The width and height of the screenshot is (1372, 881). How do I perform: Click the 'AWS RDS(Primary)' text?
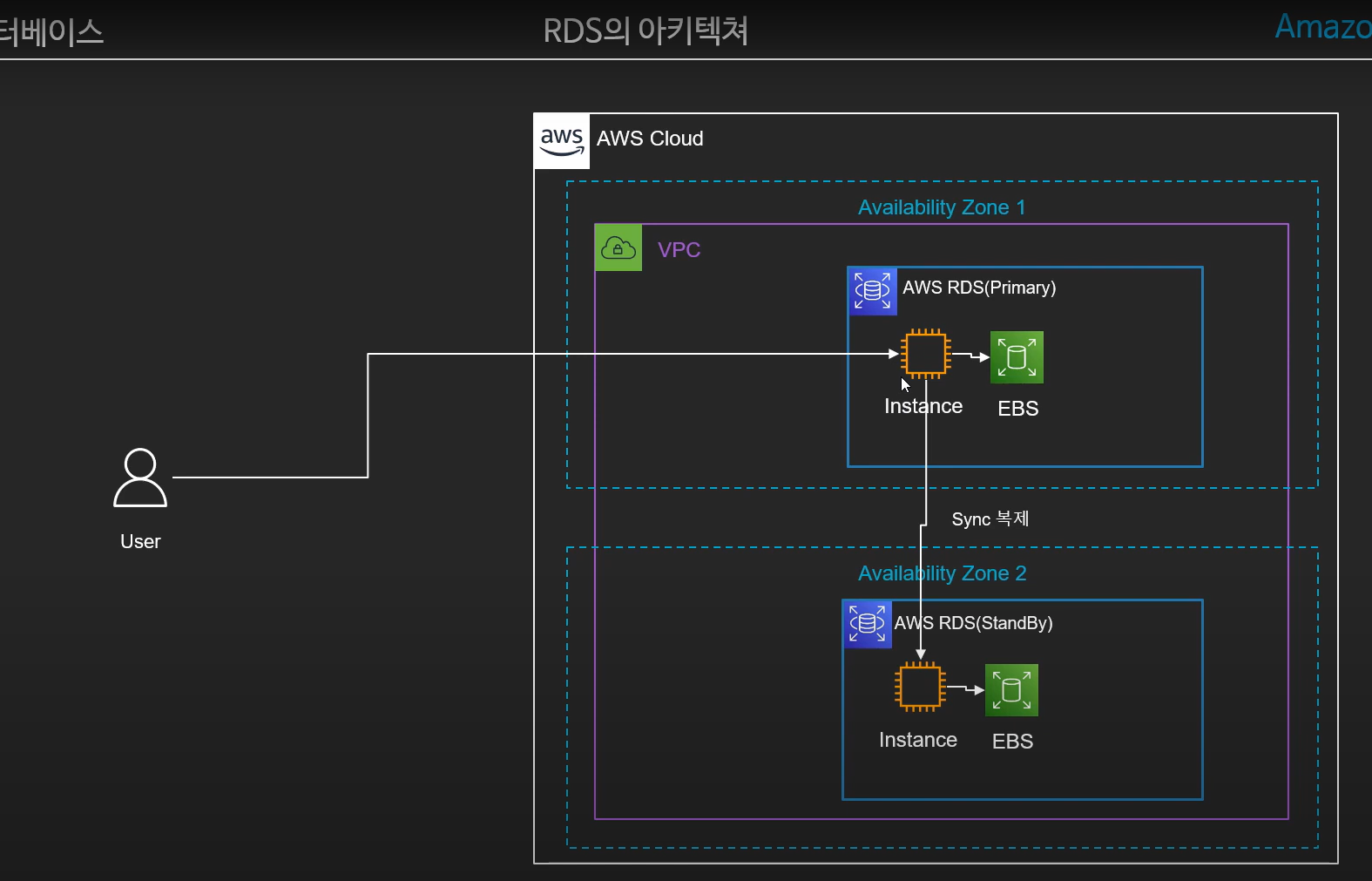click(x=979, y=288)
